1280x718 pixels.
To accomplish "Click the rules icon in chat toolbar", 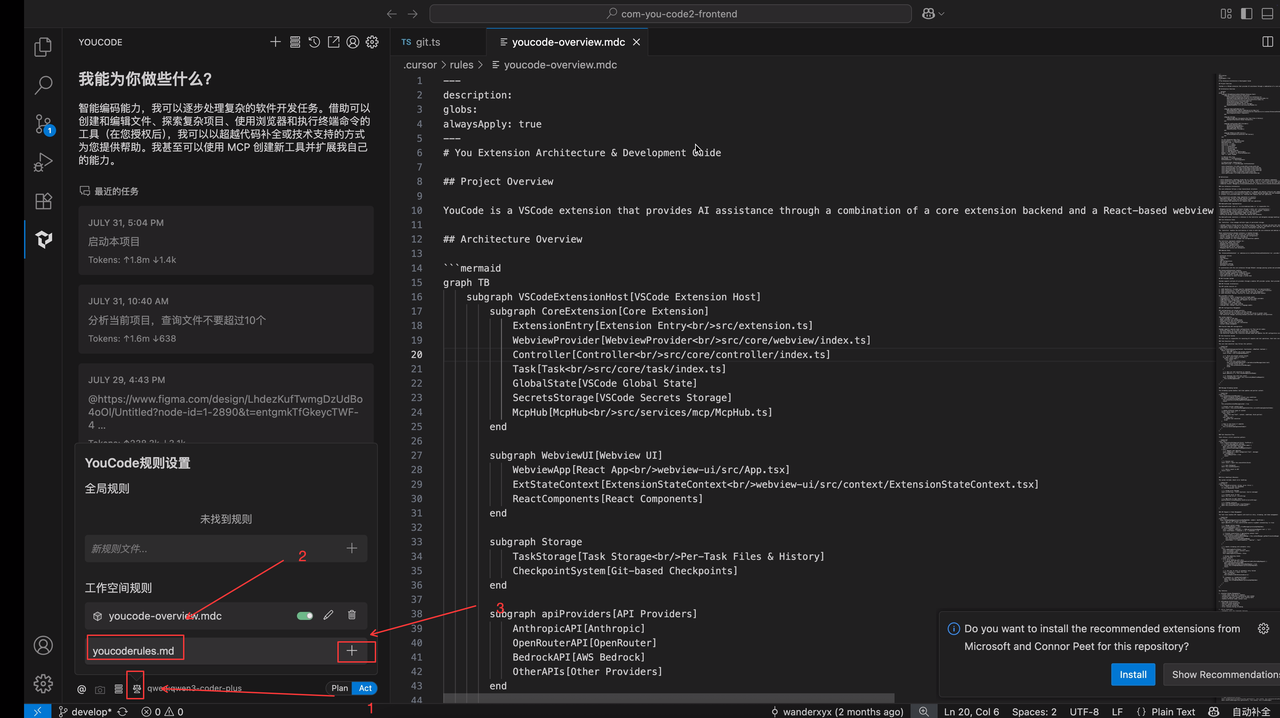I will (x=136, y=688).
